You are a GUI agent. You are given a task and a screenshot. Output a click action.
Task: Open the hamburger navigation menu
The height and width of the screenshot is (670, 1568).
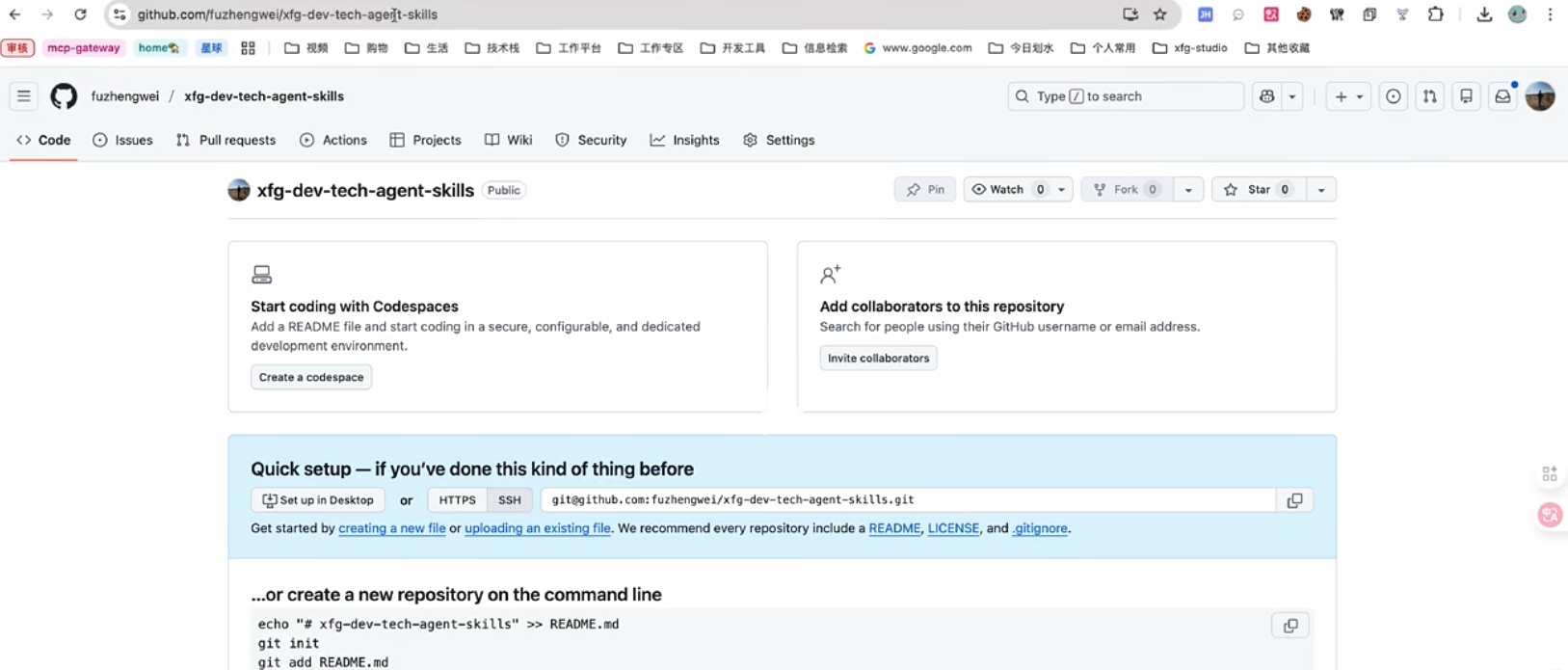click(x=24, y=96)
